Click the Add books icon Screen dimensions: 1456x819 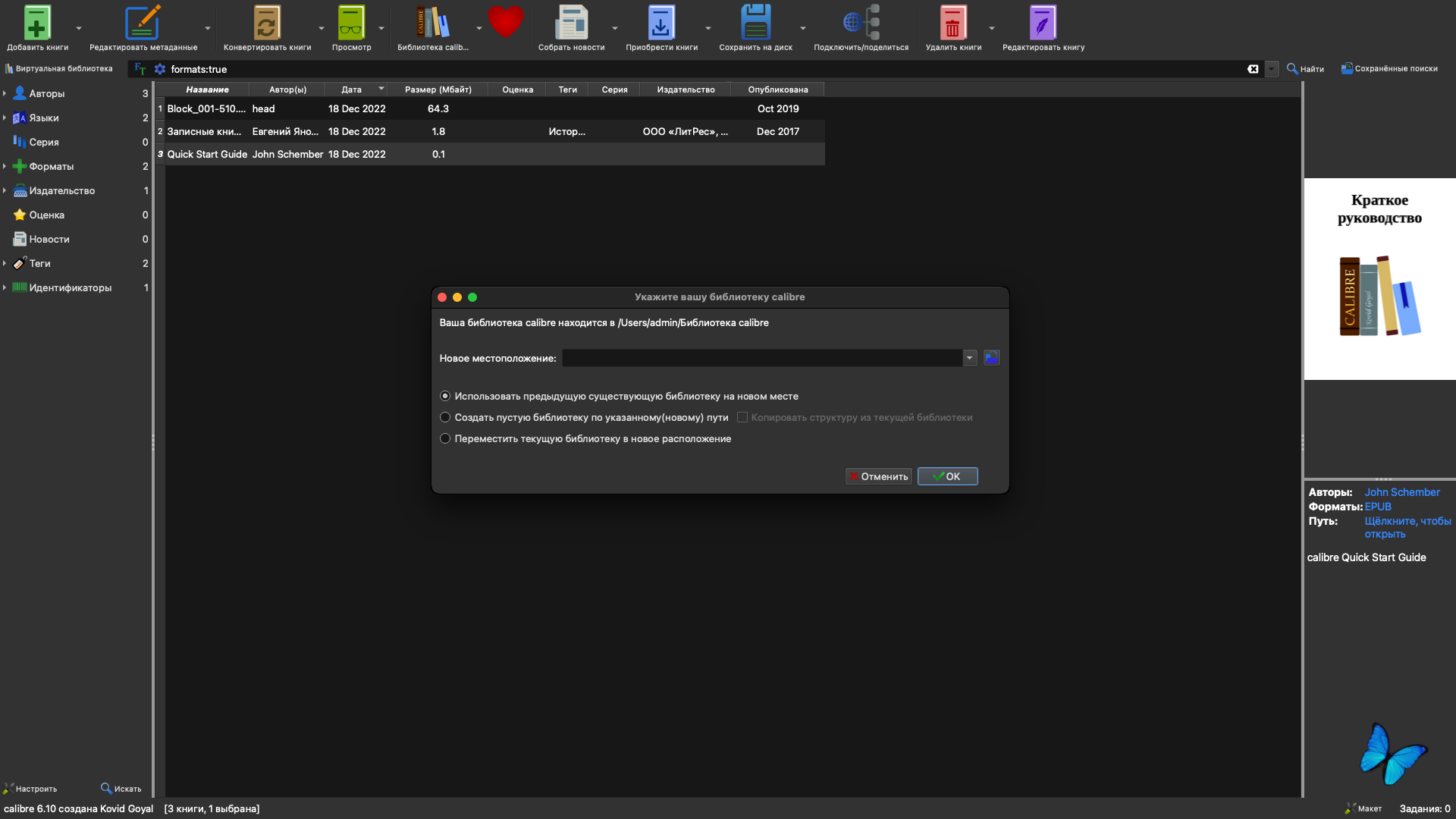pos(36,23)
